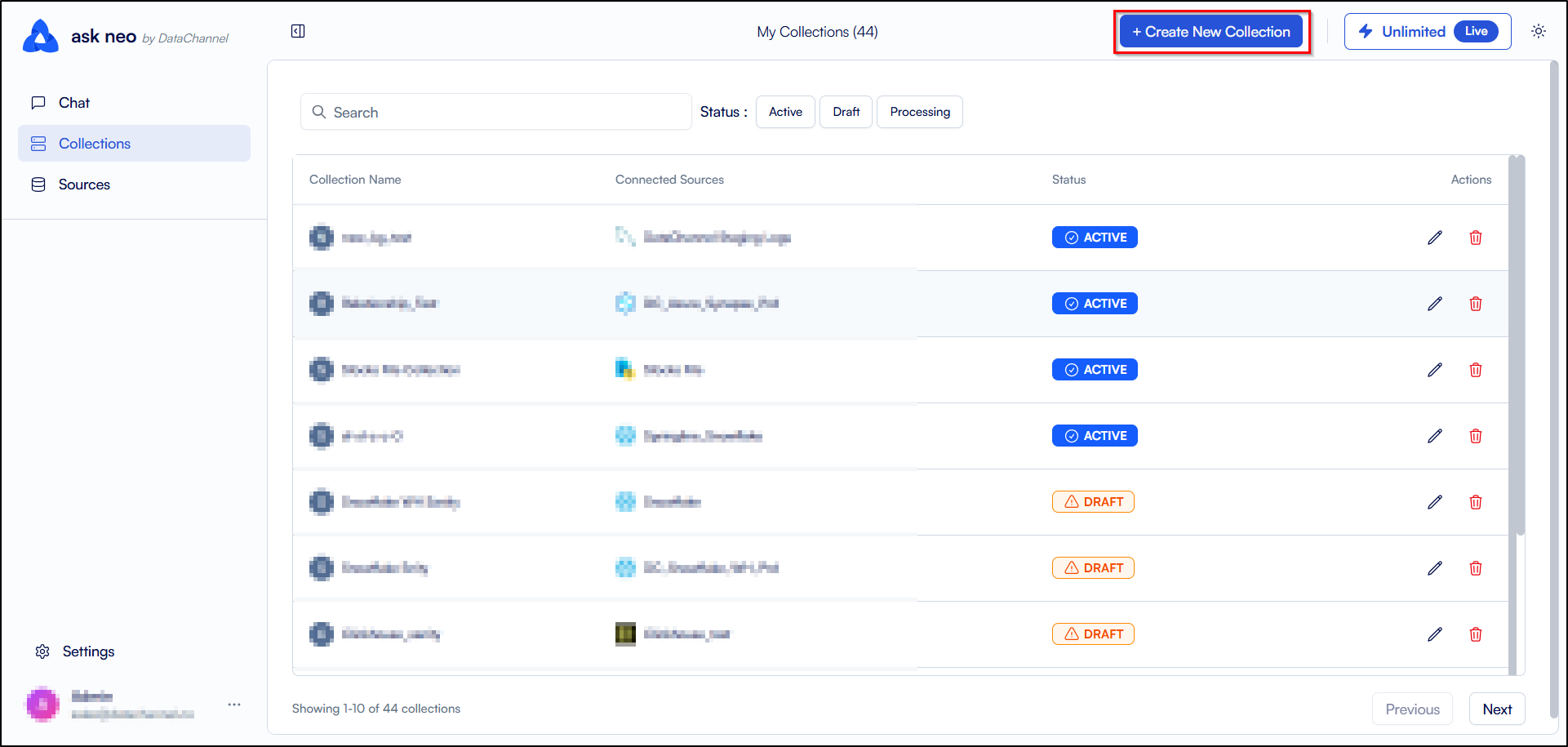Viewport: 1568px width, 747px height.
Task: Delete the first ACTIVE collection via trash
Action: click(1476, 238)
